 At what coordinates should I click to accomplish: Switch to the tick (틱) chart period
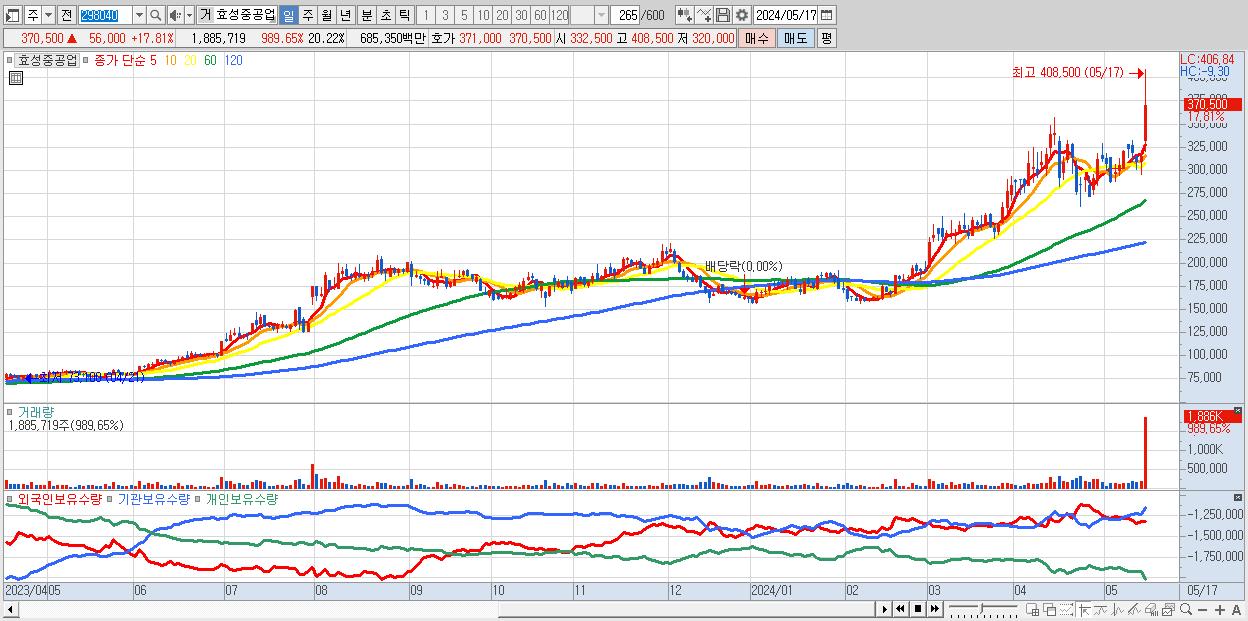click(x=404, y=15)
